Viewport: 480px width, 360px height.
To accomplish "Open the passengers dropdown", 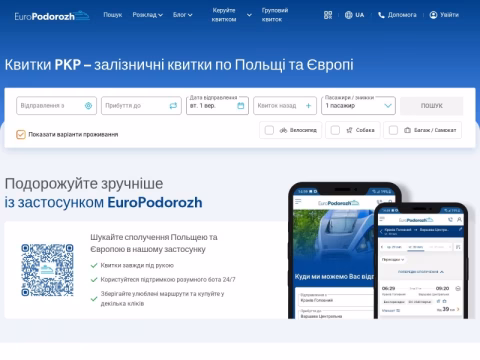I will click(x=358, y=106).
